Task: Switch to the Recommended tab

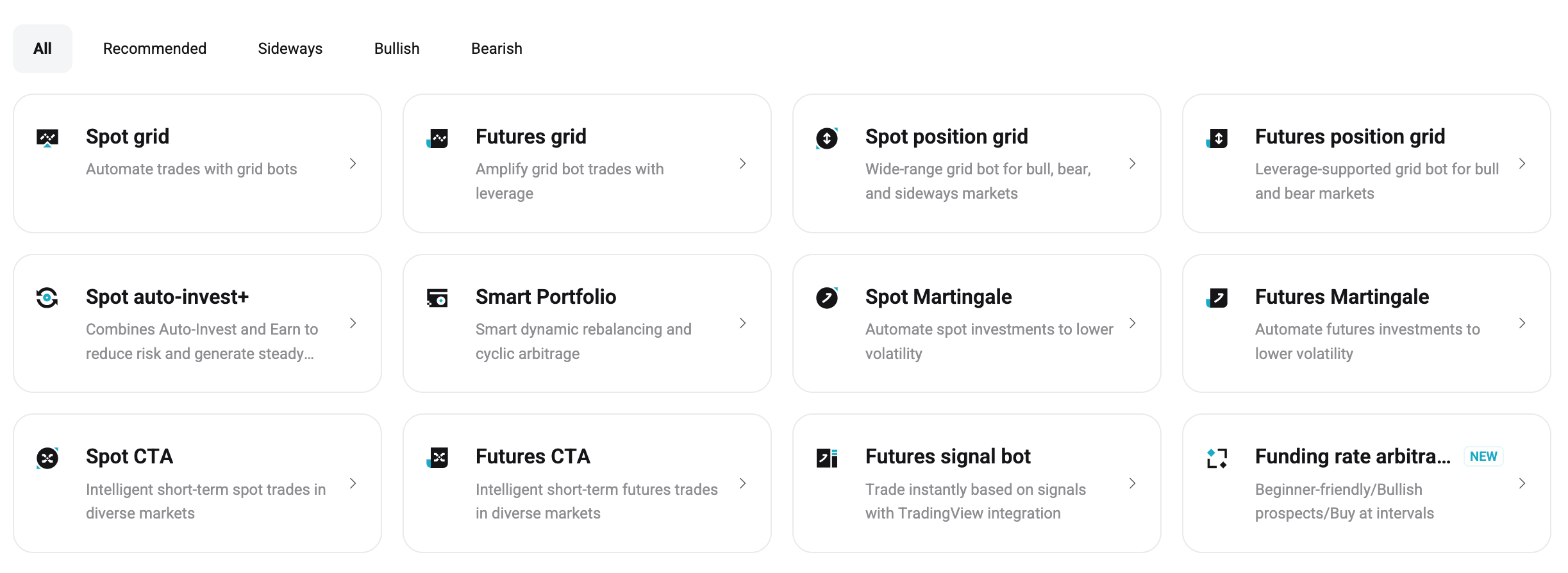Action: (154, 49)
